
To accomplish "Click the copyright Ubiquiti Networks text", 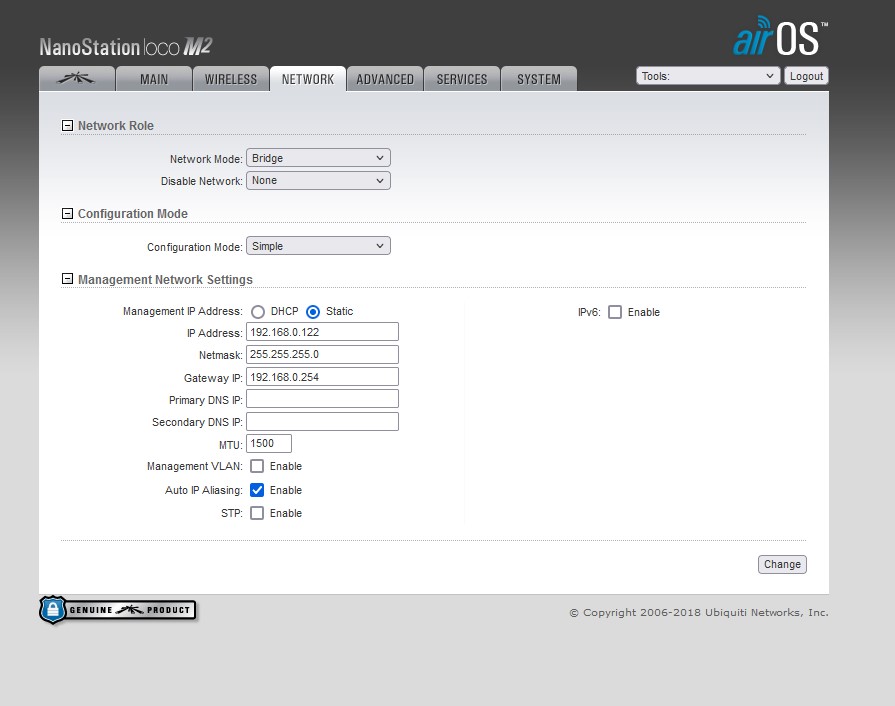I will coord(699,612).
